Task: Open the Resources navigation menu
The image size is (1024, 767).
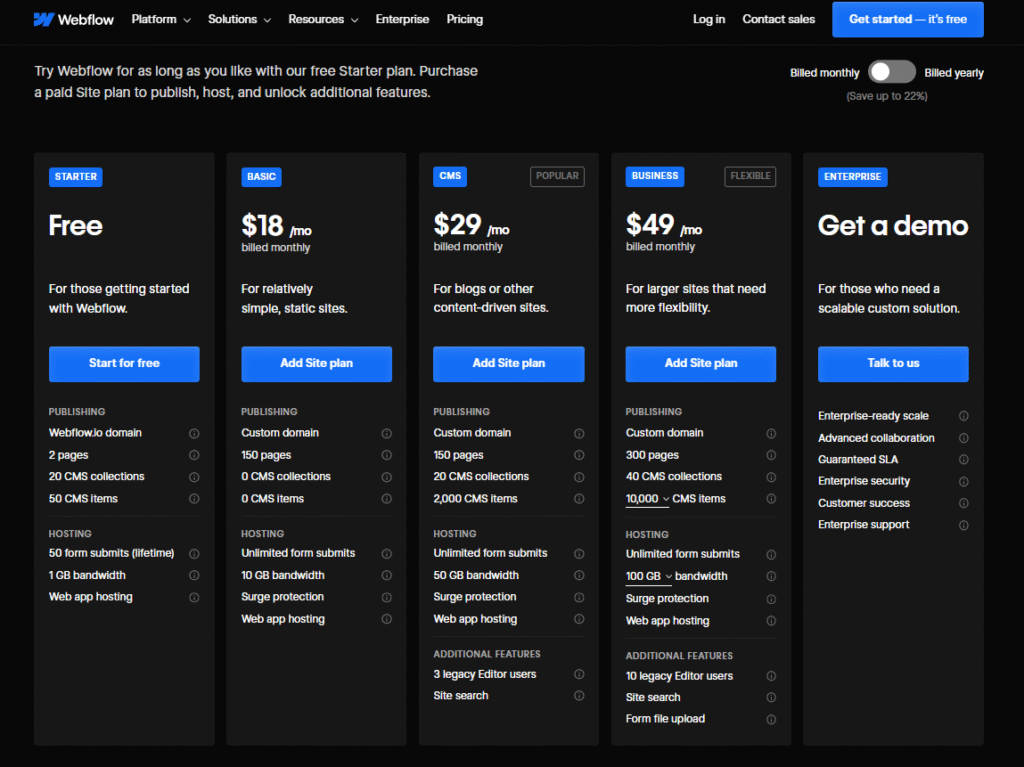Action: 323,19
